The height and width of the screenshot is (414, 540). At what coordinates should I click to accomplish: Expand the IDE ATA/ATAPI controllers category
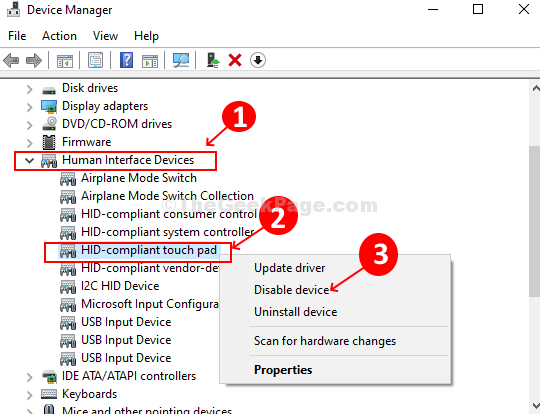[30, 377]
